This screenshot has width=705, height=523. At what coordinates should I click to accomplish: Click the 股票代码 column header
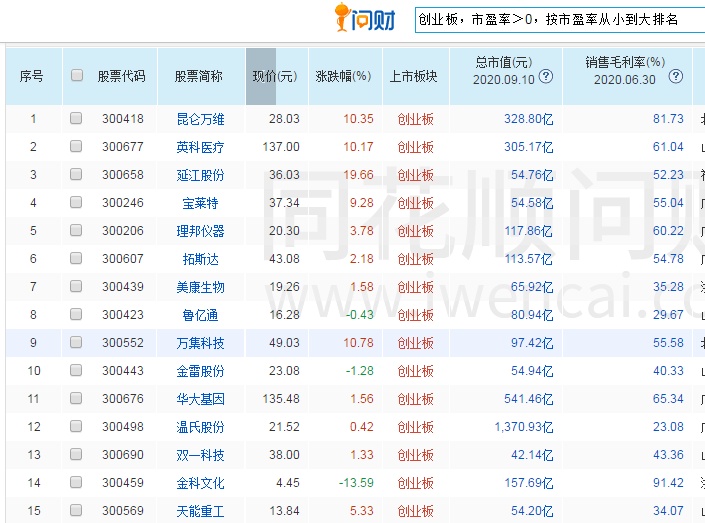[121, 76]
